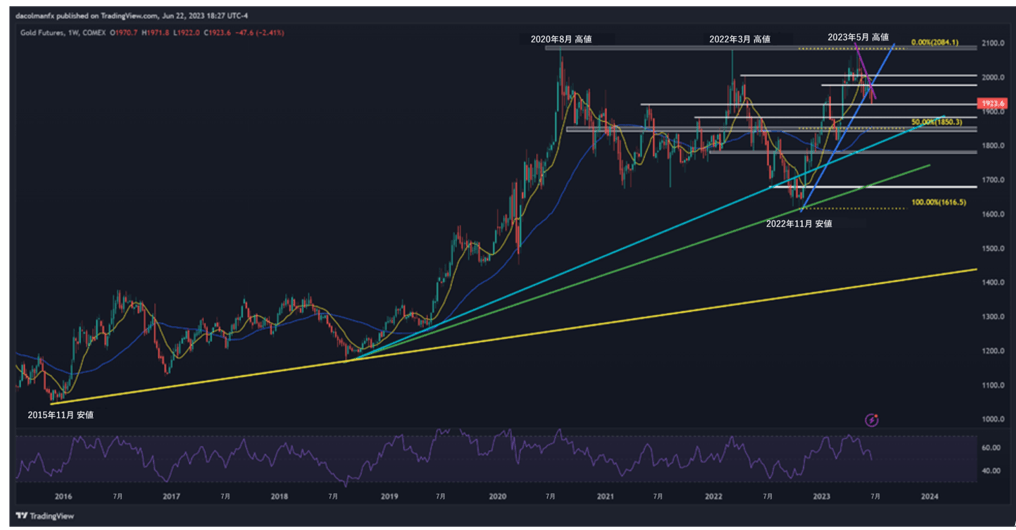The image size is (1016, 530).
Task: Click the 1500.0 price axis value
Action: [x=993, y=249]
